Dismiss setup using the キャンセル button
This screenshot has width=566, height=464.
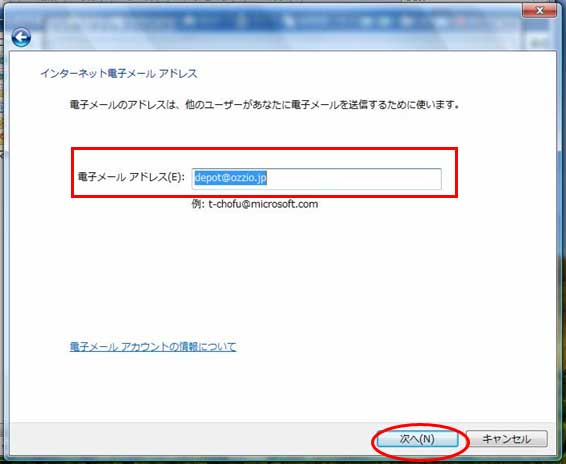(x=506, y=439)
